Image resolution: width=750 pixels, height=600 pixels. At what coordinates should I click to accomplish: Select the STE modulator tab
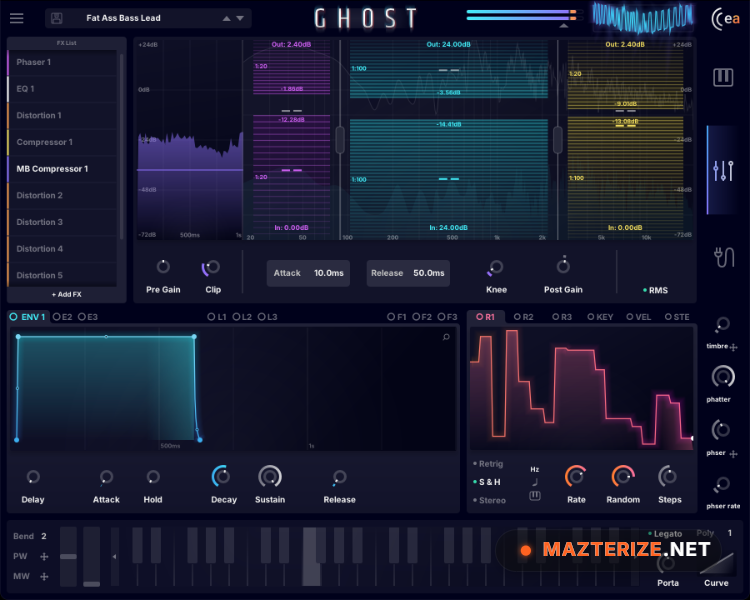tap(677, 317)
